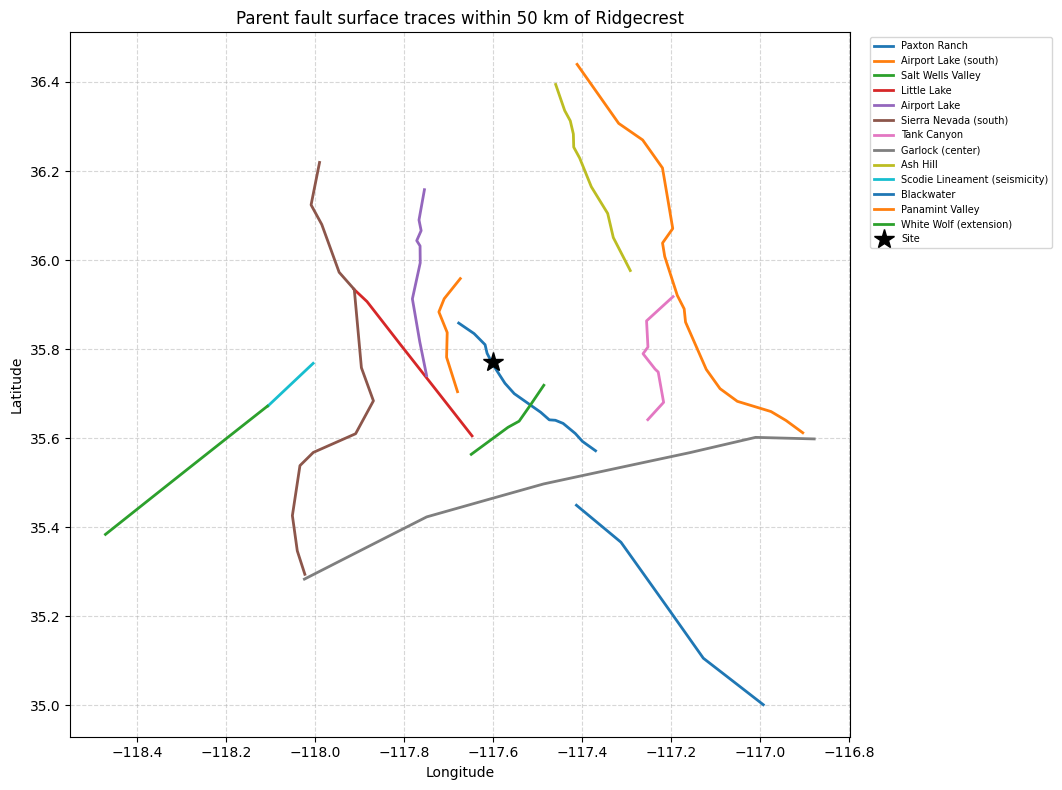The height and width of the screenshot is (790, 1062).
Task: Click the Little Lake red legend swatch
Action: (x=884, y=90)
